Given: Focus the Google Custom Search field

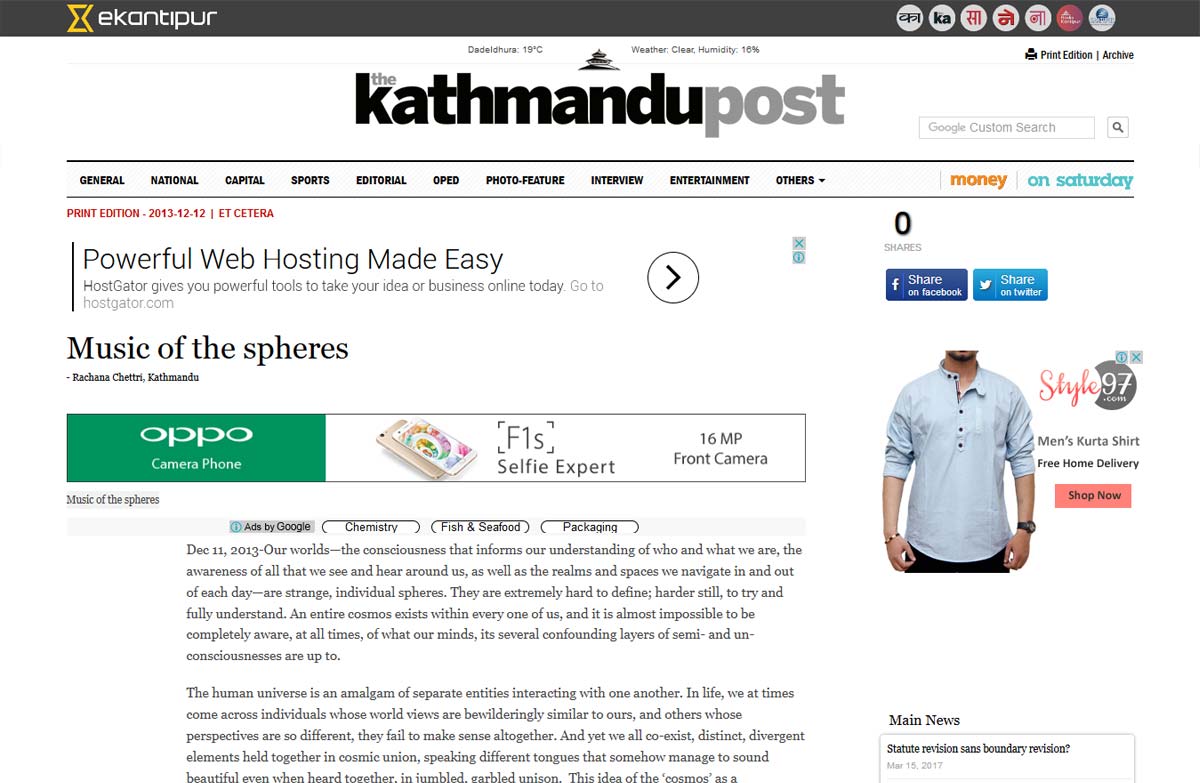Looking at the screenshot, I should (x=1007, y=127).
